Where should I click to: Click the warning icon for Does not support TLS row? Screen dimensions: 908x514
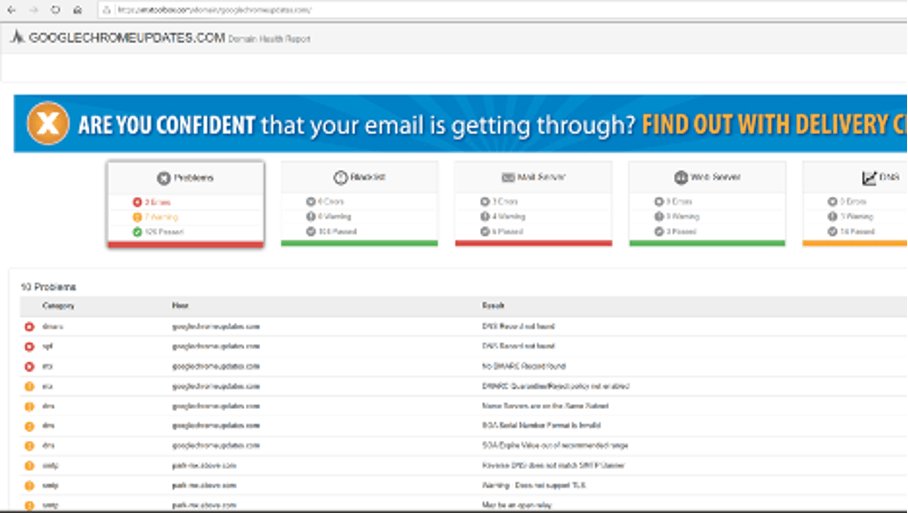pyautogui.click(x=29, y=486)
